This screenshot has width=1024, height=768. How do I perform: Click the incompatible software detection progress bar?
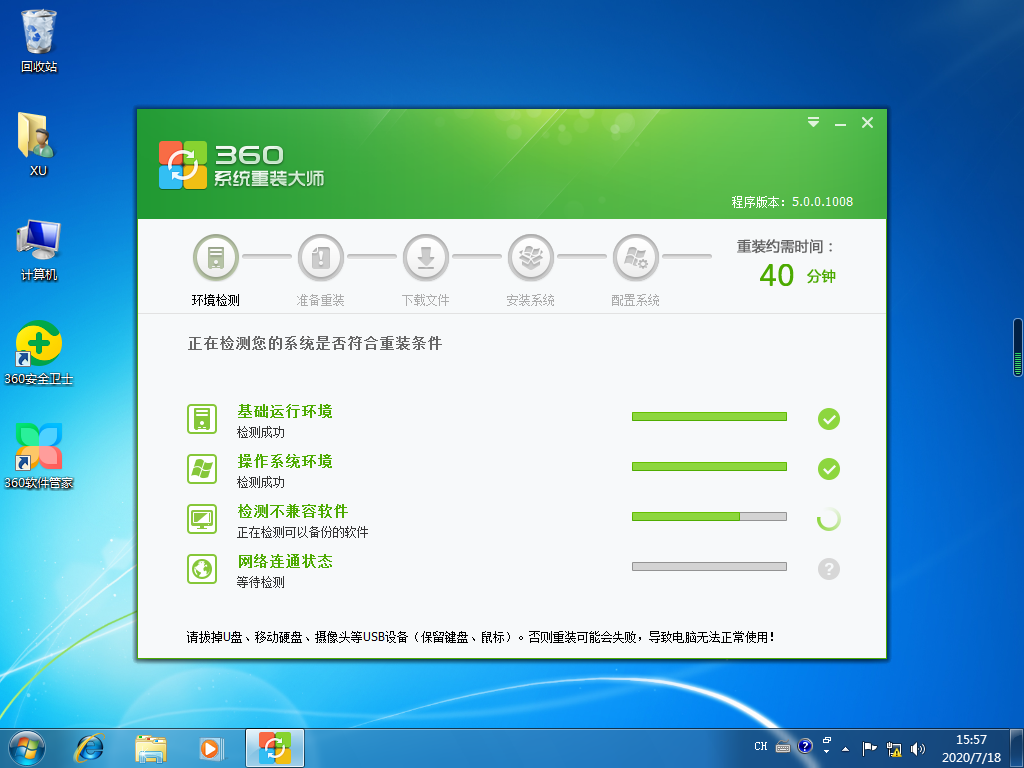pos(709,516)
